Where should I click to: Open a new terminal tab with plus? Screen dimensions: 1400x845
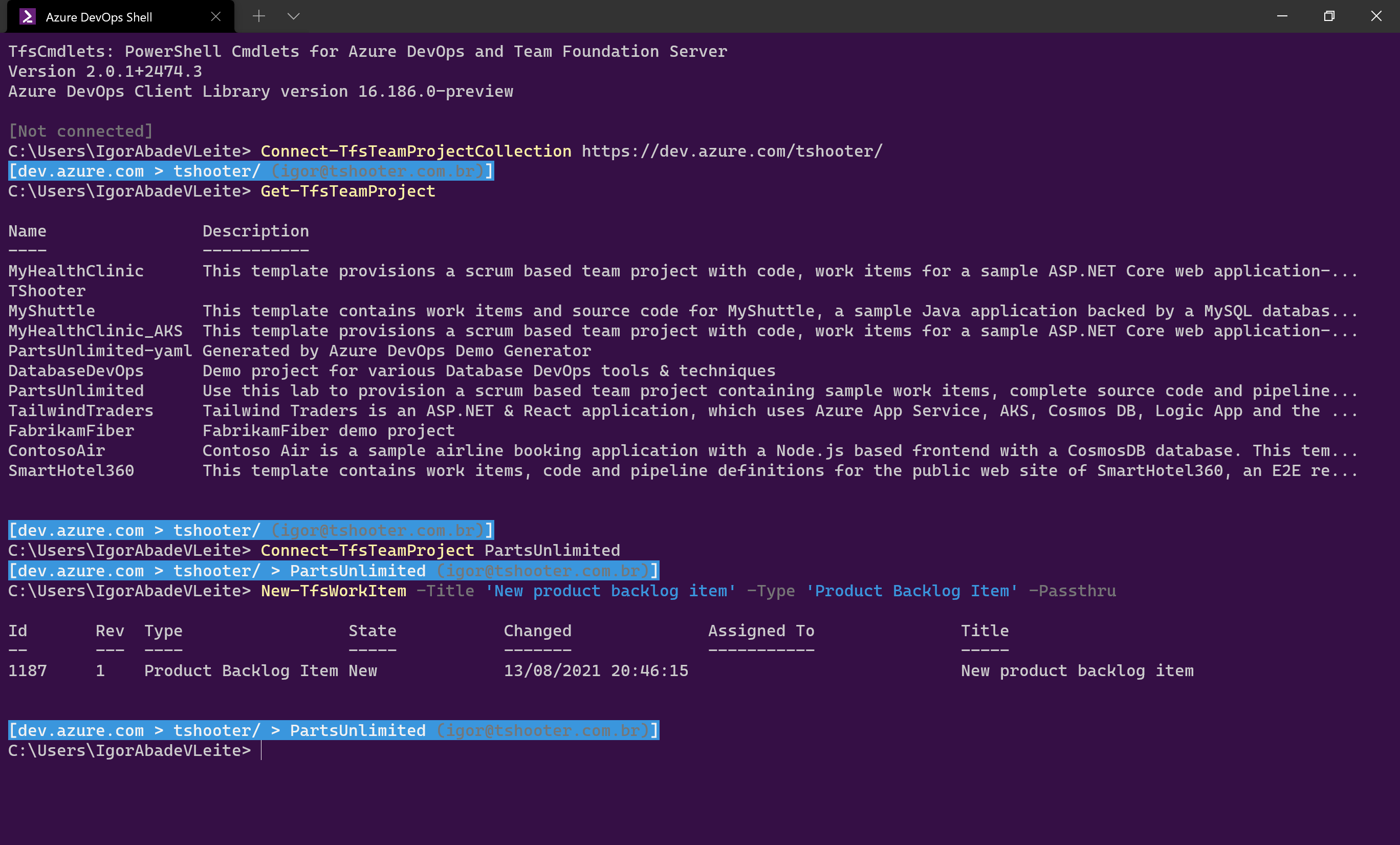[x=258, y=16]
